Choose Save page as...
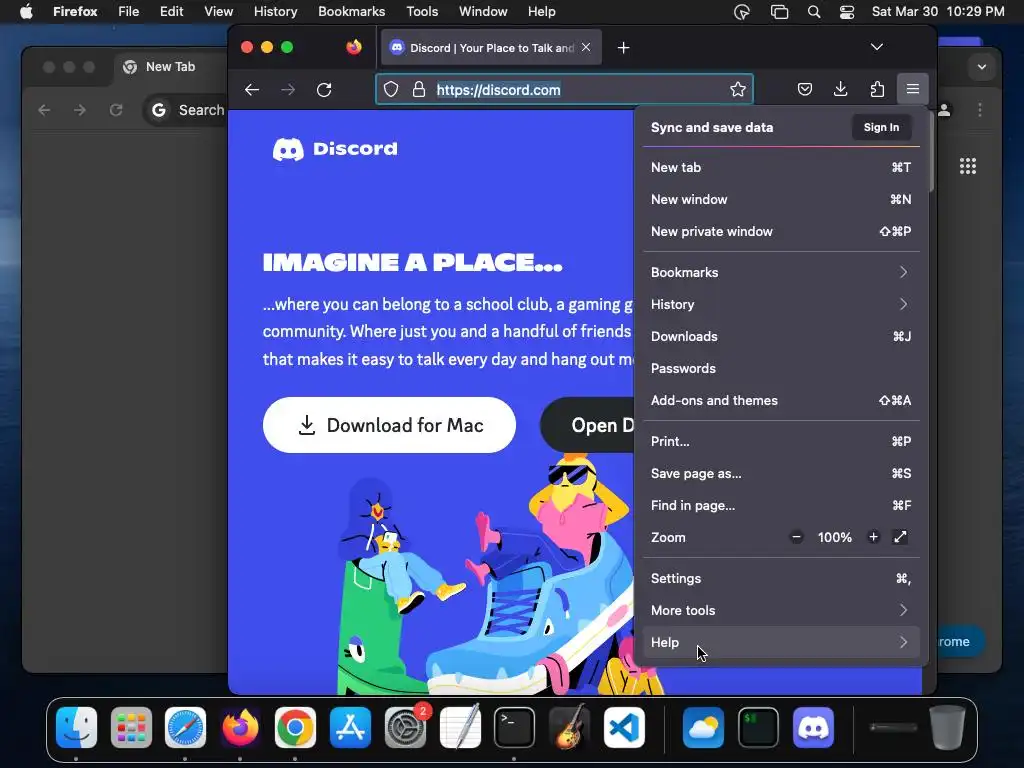 [x=781, y=473]
